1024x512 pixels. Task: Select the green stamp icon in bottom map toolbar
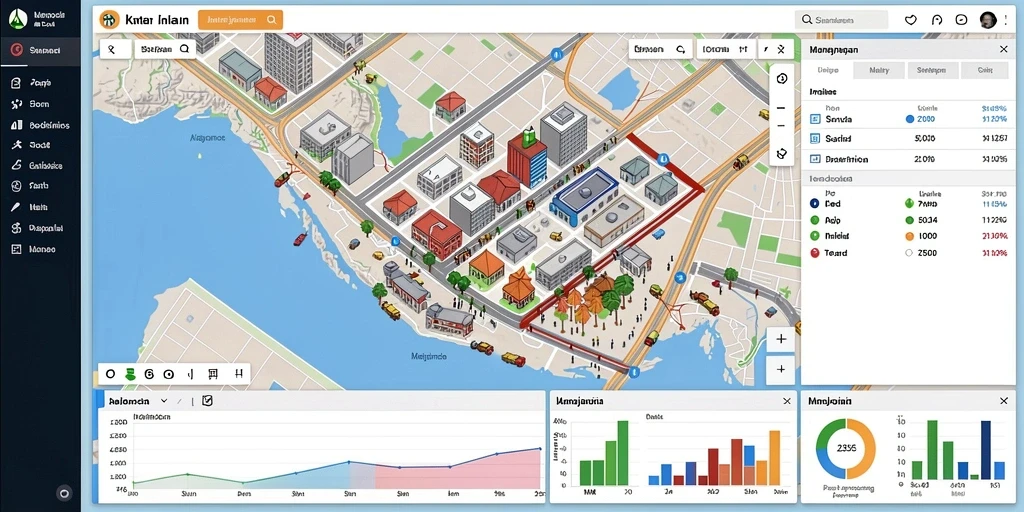click(130, 374)
